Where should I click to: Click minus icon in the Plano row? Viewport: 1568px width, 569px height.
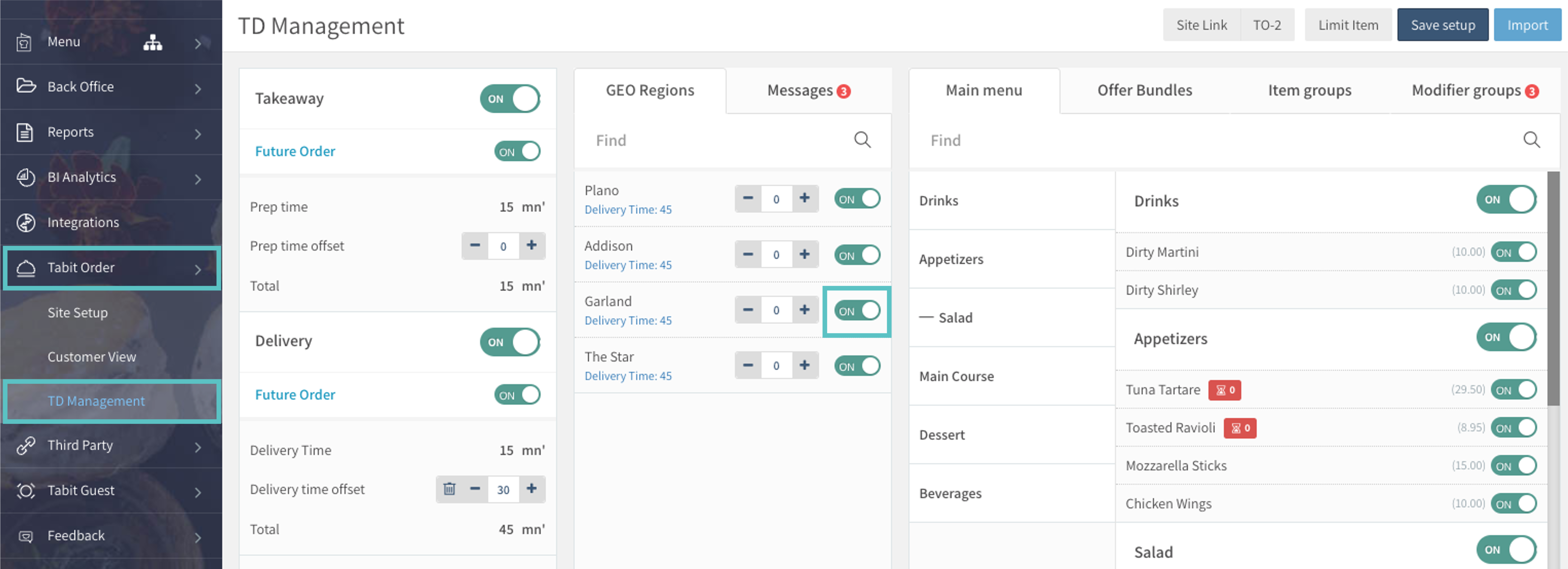748,198
